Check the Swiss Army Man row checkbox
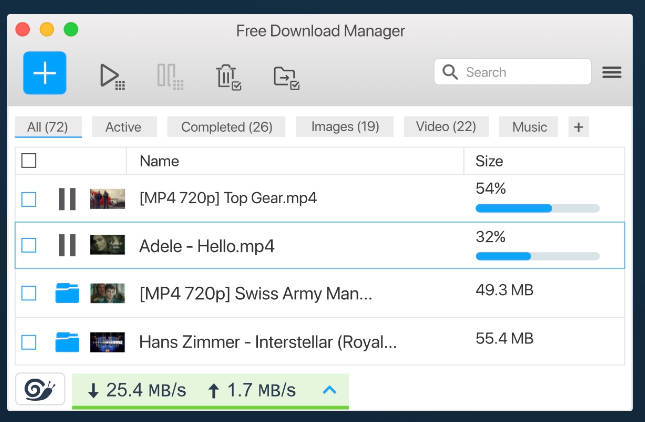Screen dimensions: 645x422 pos(29,294)
